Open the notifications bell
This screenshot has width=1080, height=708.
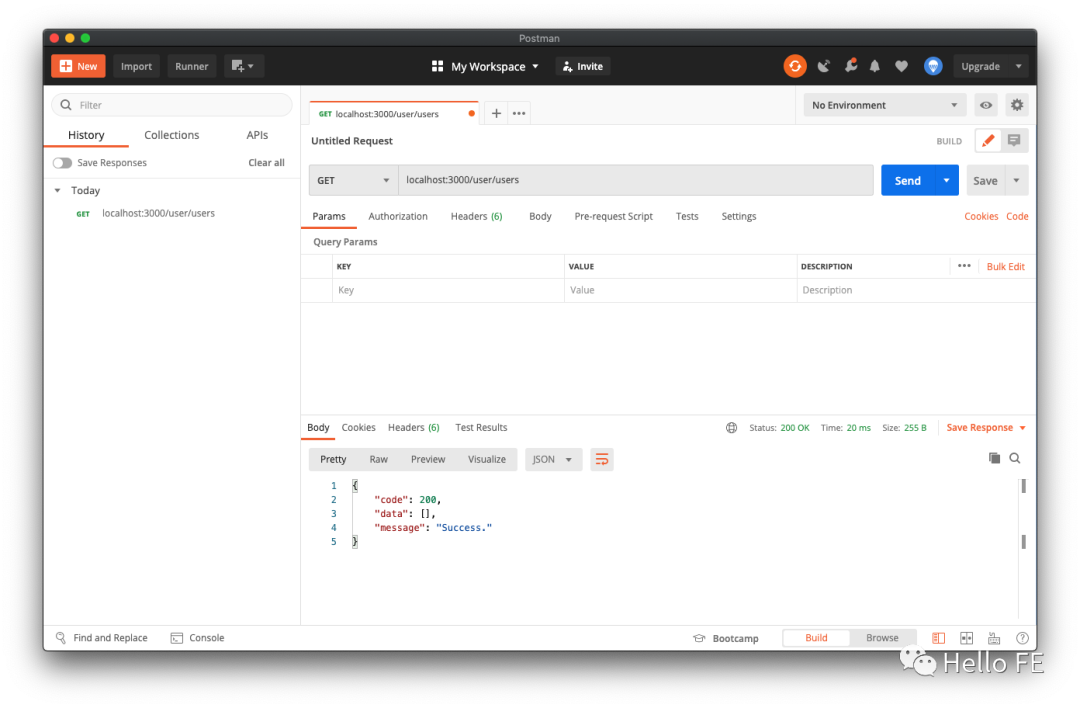875,66
